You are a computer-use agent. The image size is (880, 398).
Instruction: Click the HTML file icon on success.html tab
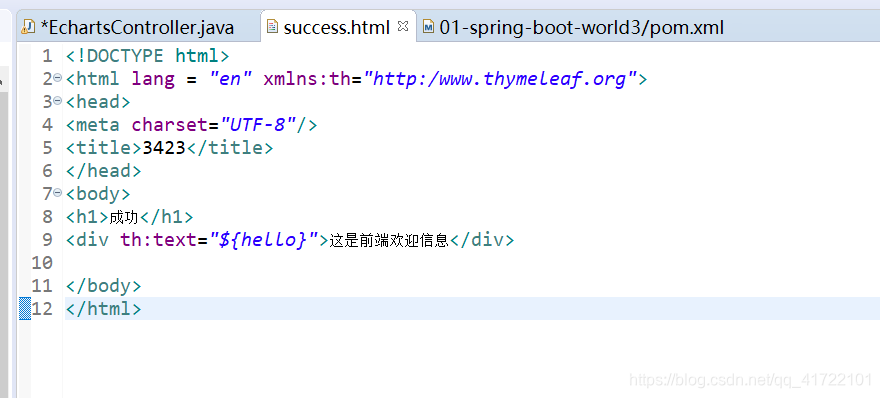pyautogui.click(x=273, y=26)
